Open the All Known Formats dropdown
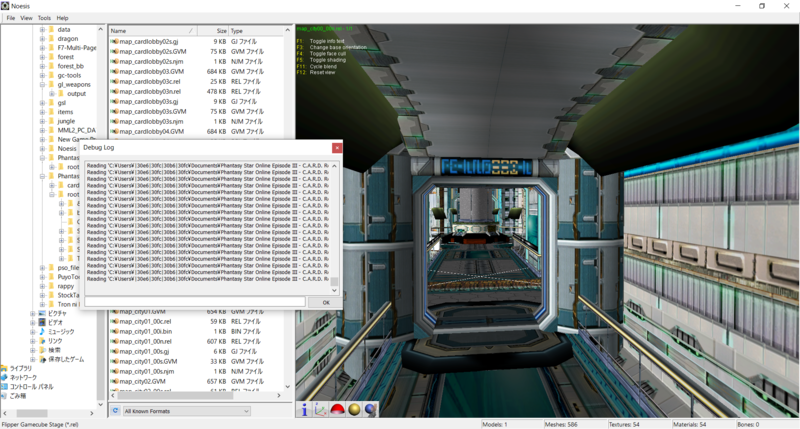Screen dimensions: 800x429 [x=186, y=411]
